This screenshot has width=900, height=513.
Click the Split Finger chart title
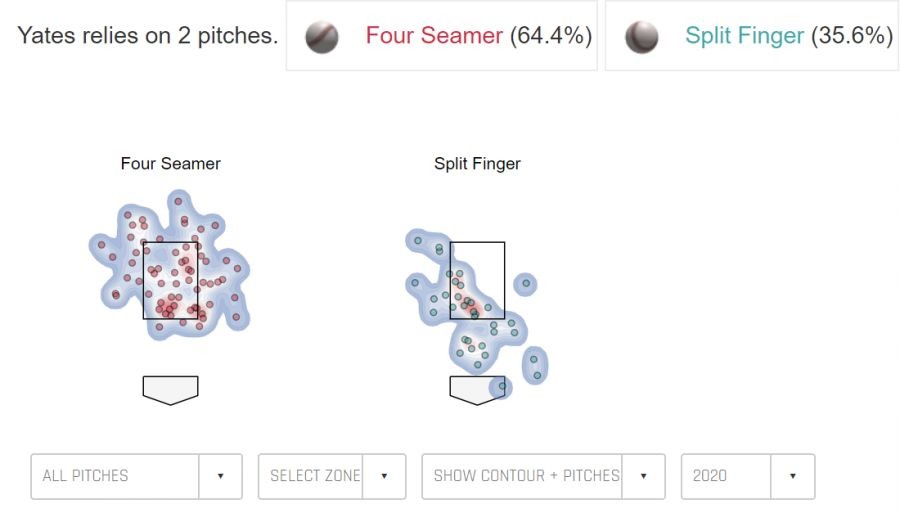pyautogui.click(x=477, y=163)
